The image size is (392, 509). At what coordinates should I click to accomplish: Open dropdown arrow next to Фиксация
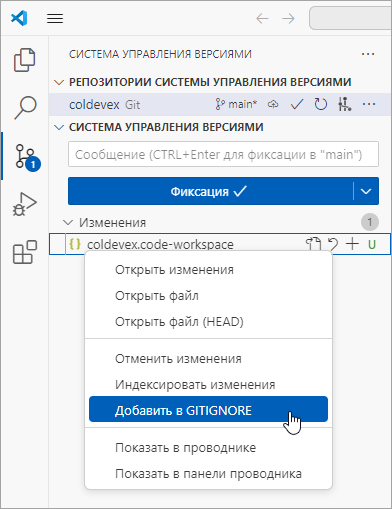click(366, 191)
